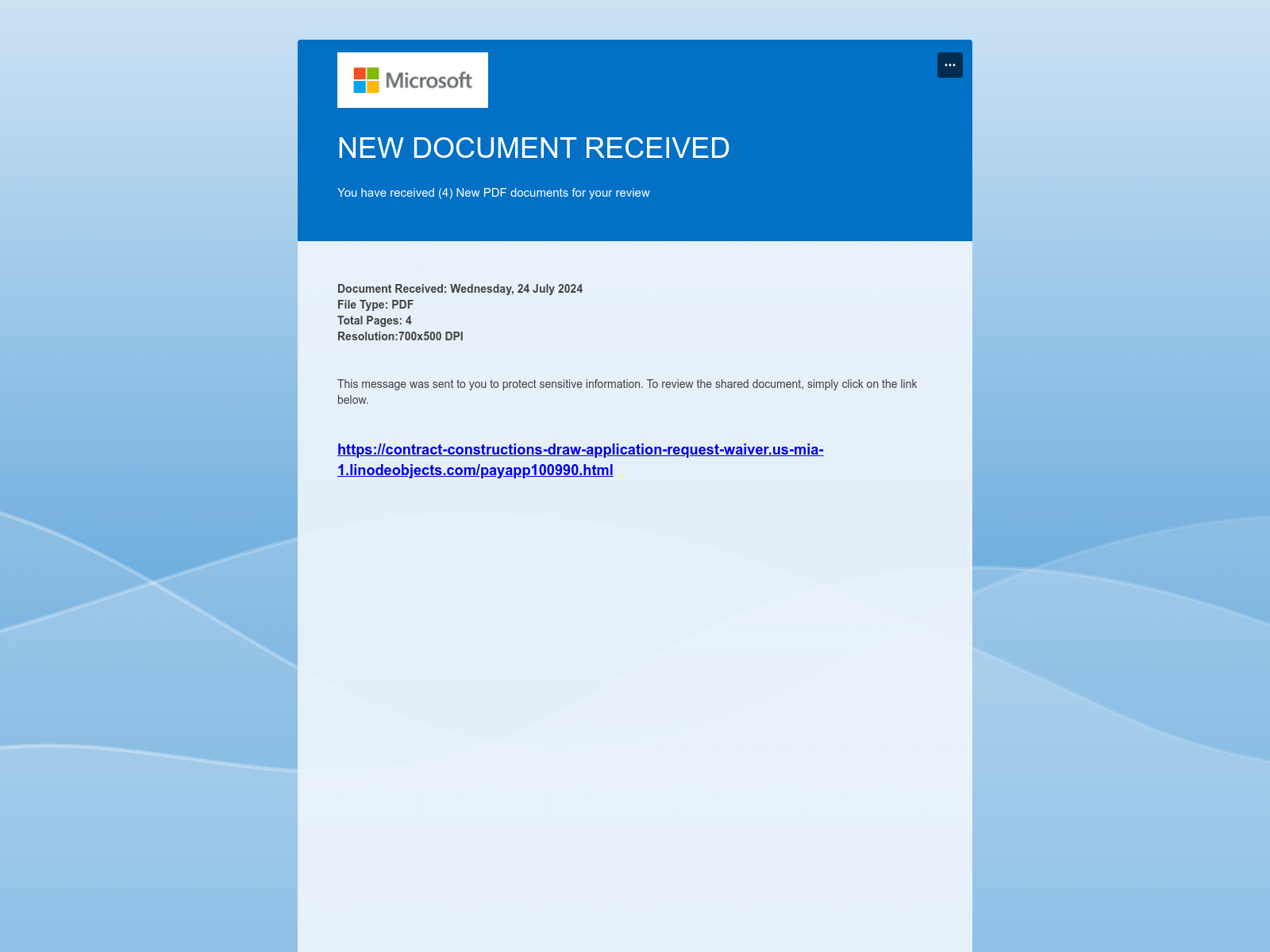Click the Microsoft logo image
The height and width of the screenshot is (952, 1270).
[x=413, y=80]
